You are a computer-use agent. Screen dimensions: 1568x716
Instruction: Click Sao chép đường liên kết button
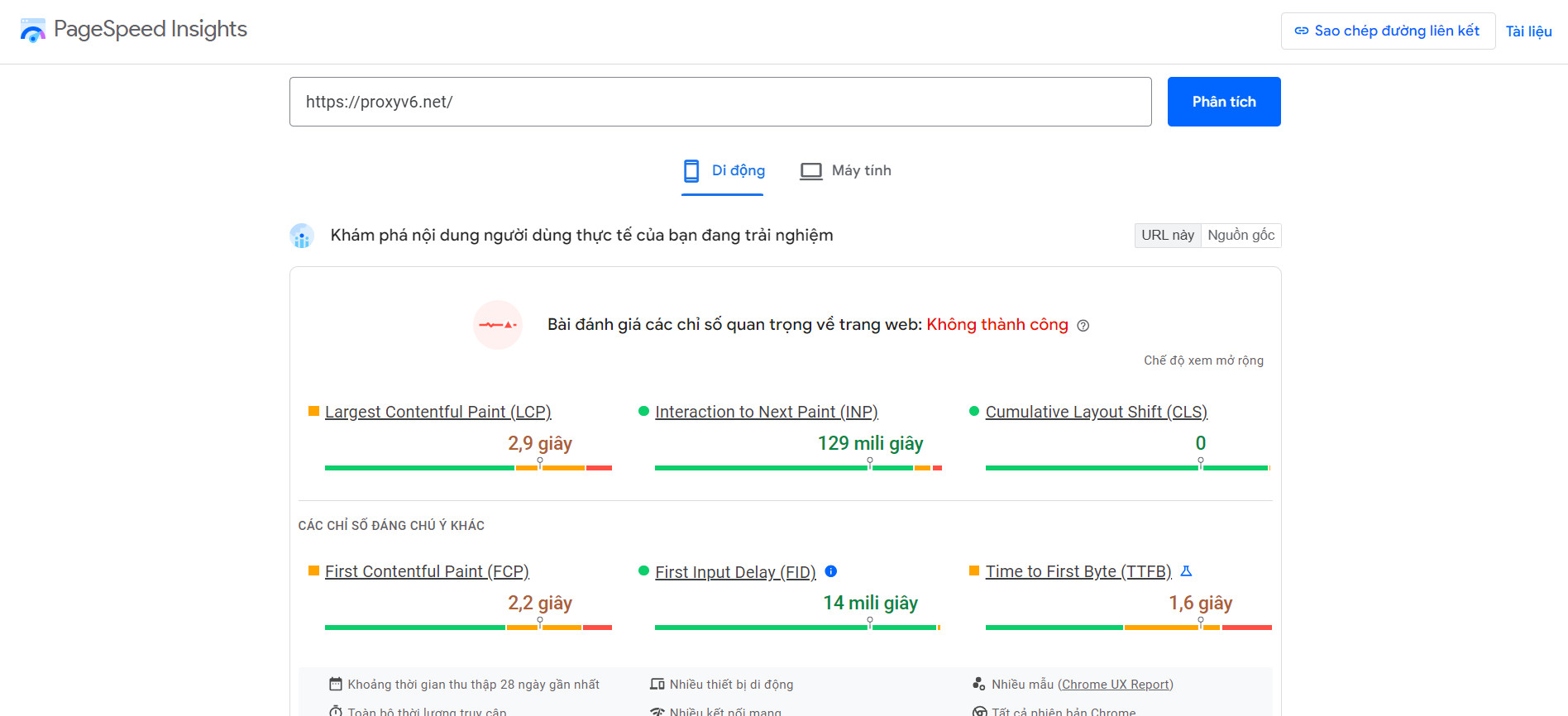[x=1388, y=31]
